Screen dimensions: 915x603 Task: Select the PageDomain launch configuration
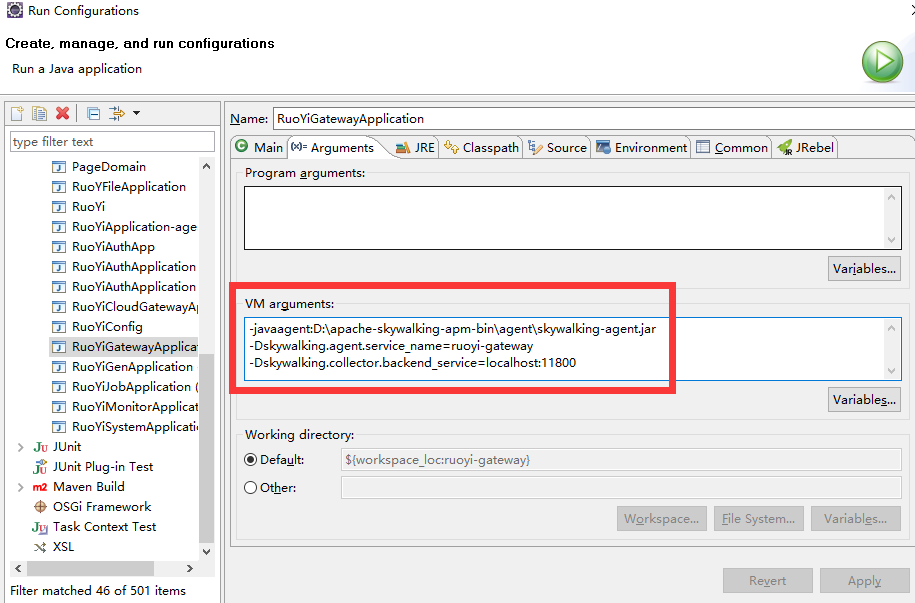pyautogui.click(x=108, y=167)
